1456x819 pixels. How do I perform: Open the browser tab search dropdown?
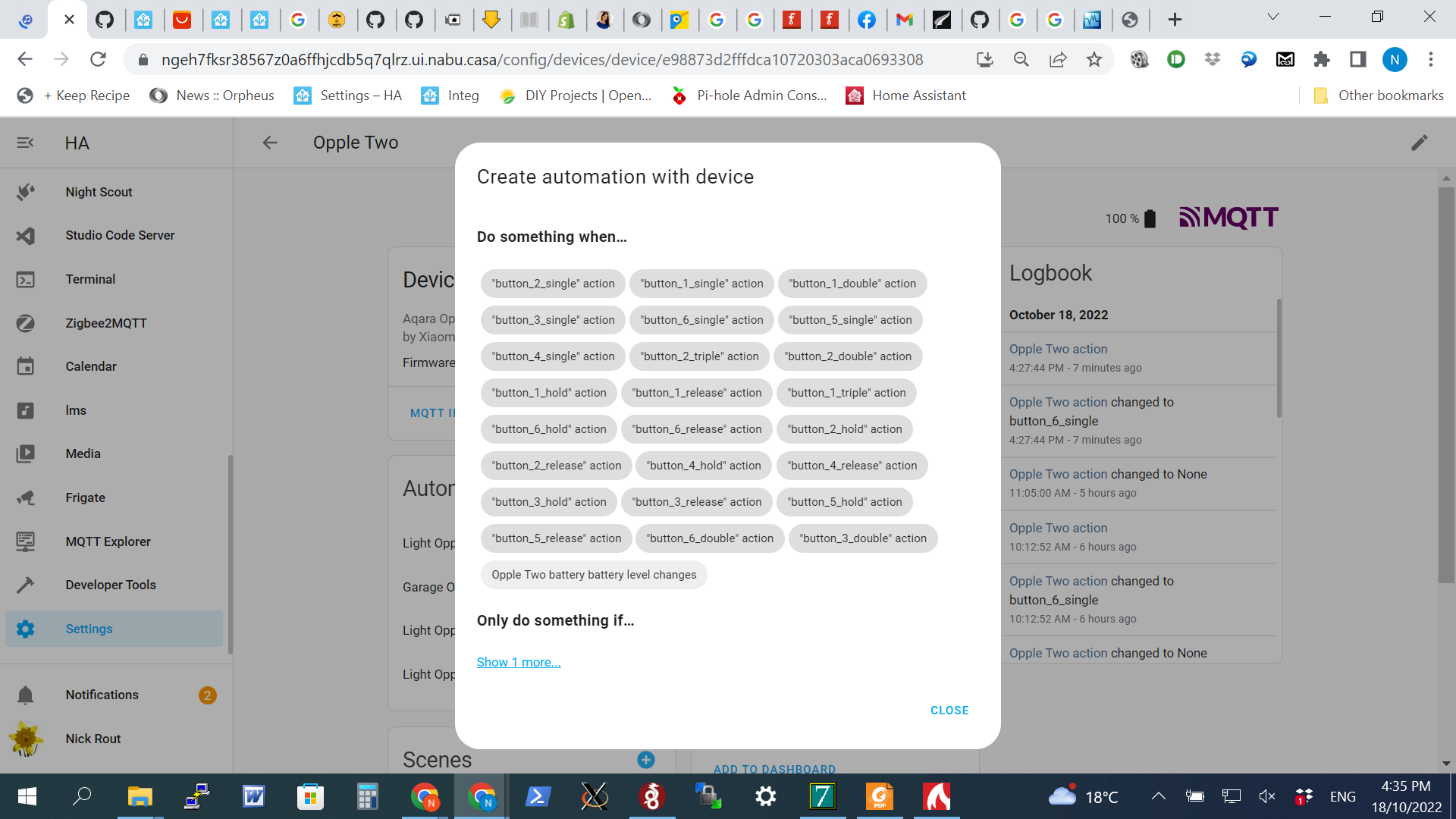point(1273,17)
